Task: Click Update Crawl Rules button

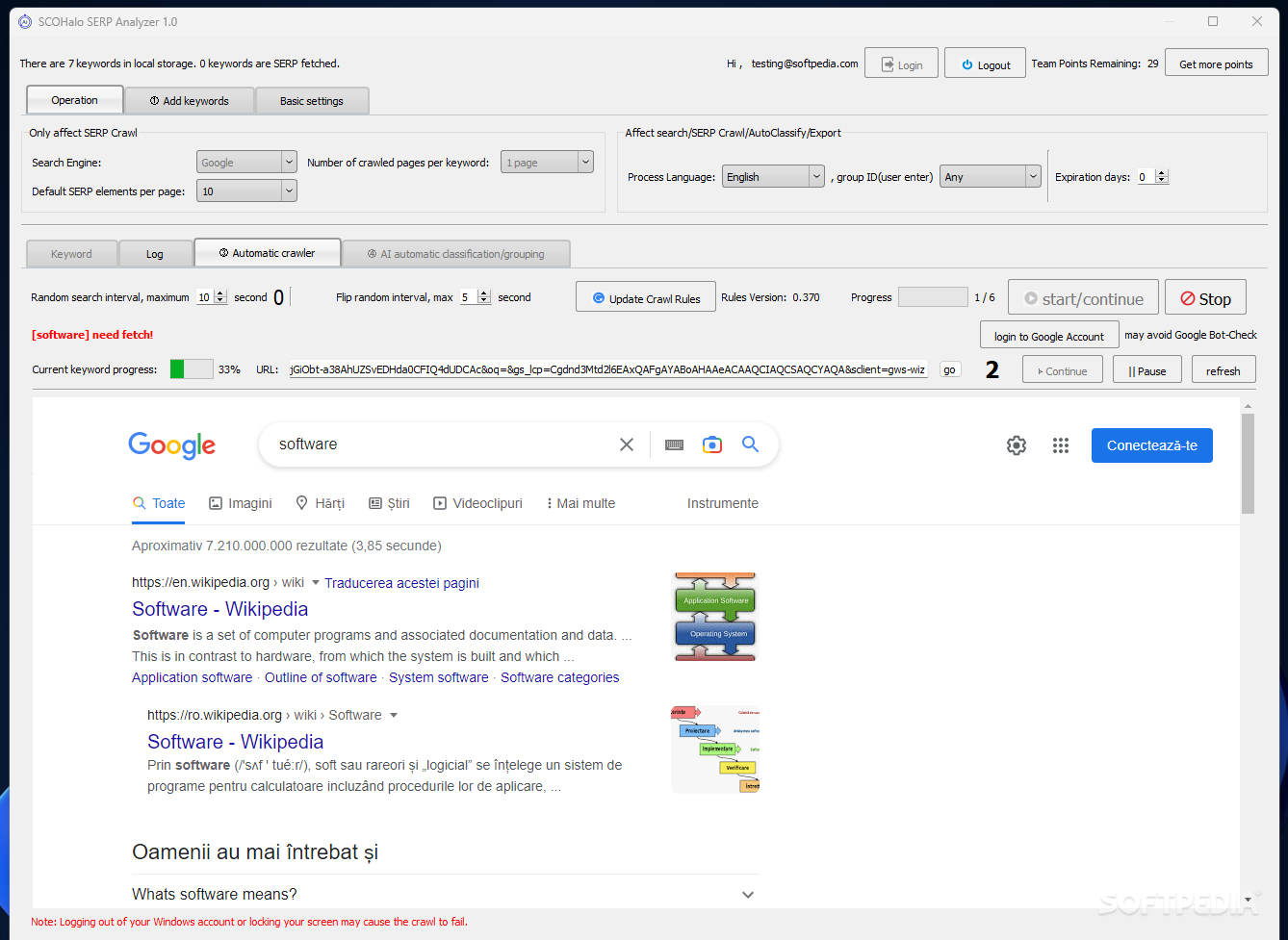Action: coord(646,297)
